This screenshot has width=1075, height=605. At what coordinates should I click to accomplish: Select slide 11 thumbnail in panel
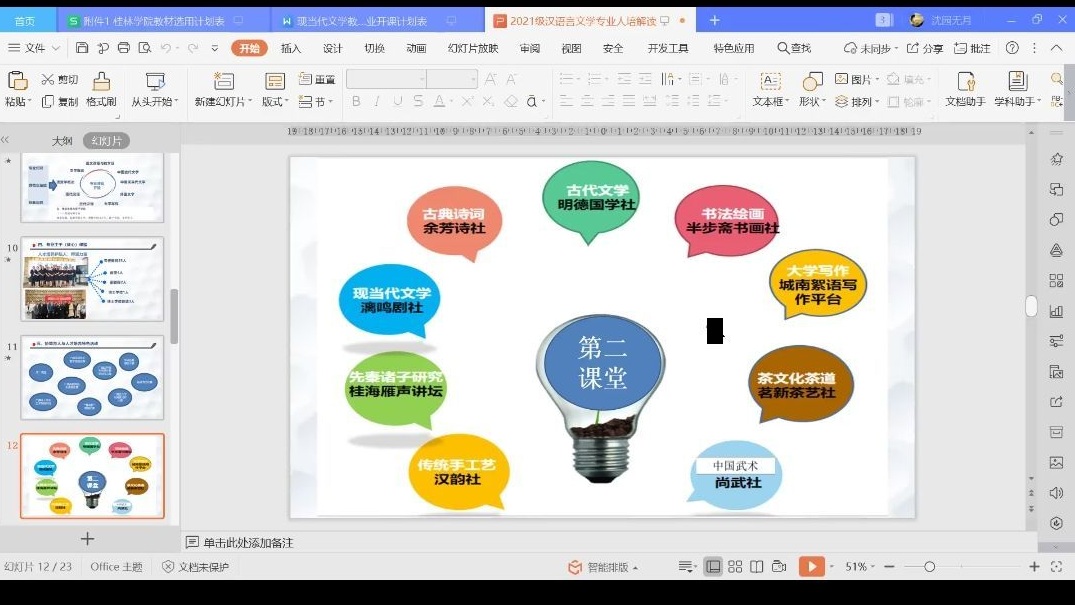(92, 377)
